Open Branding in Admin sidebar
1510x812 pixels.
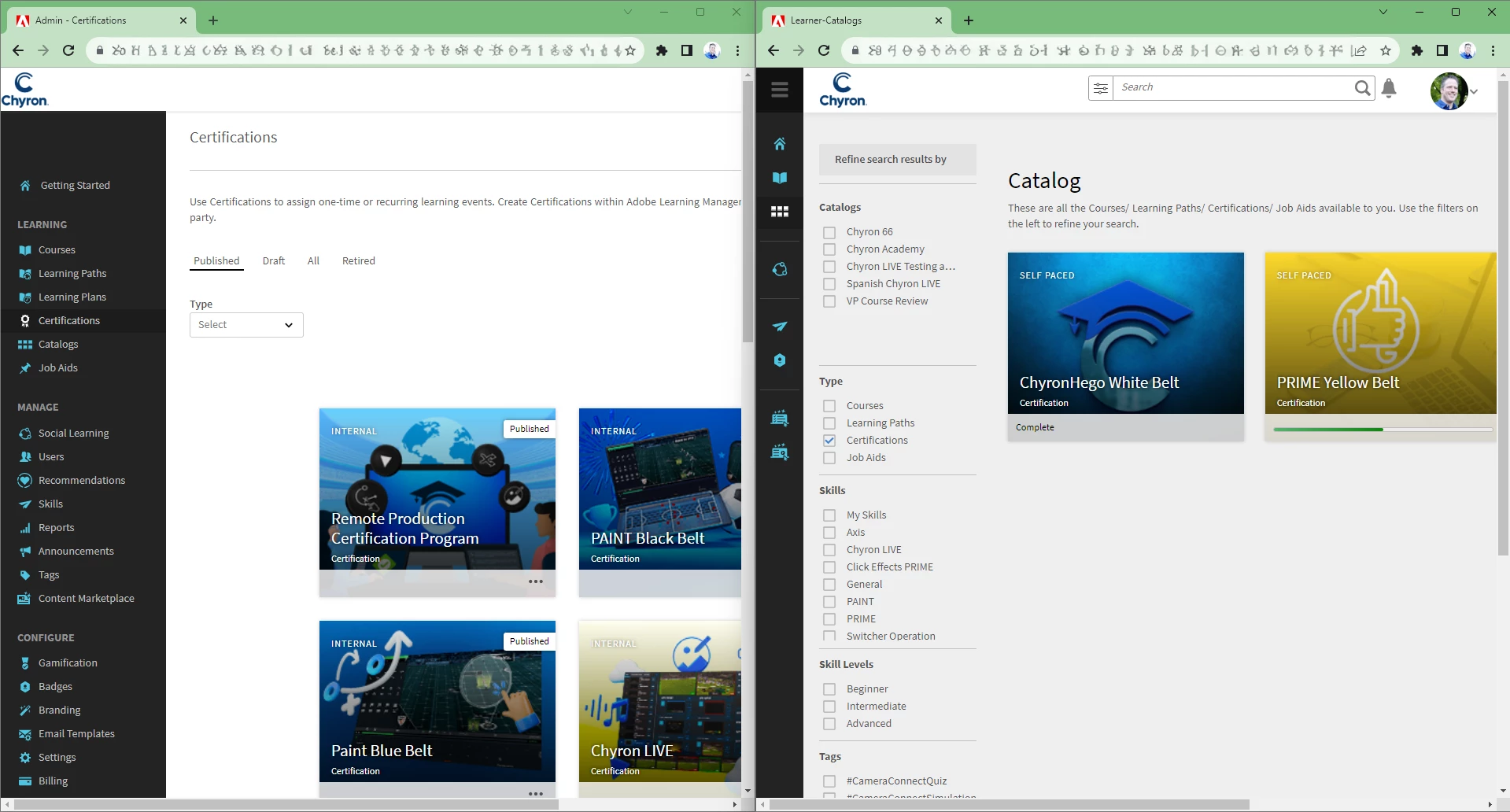pyautogui.click(x=59, y=710)
